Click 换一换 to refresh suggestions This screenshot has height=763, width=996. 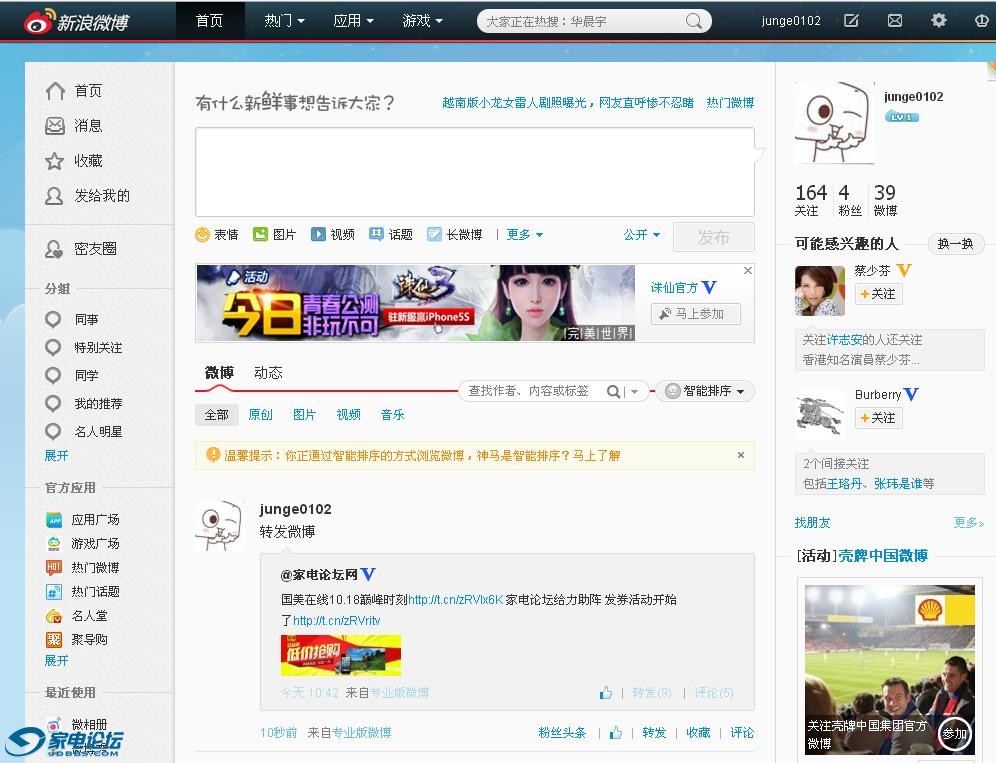955,244
